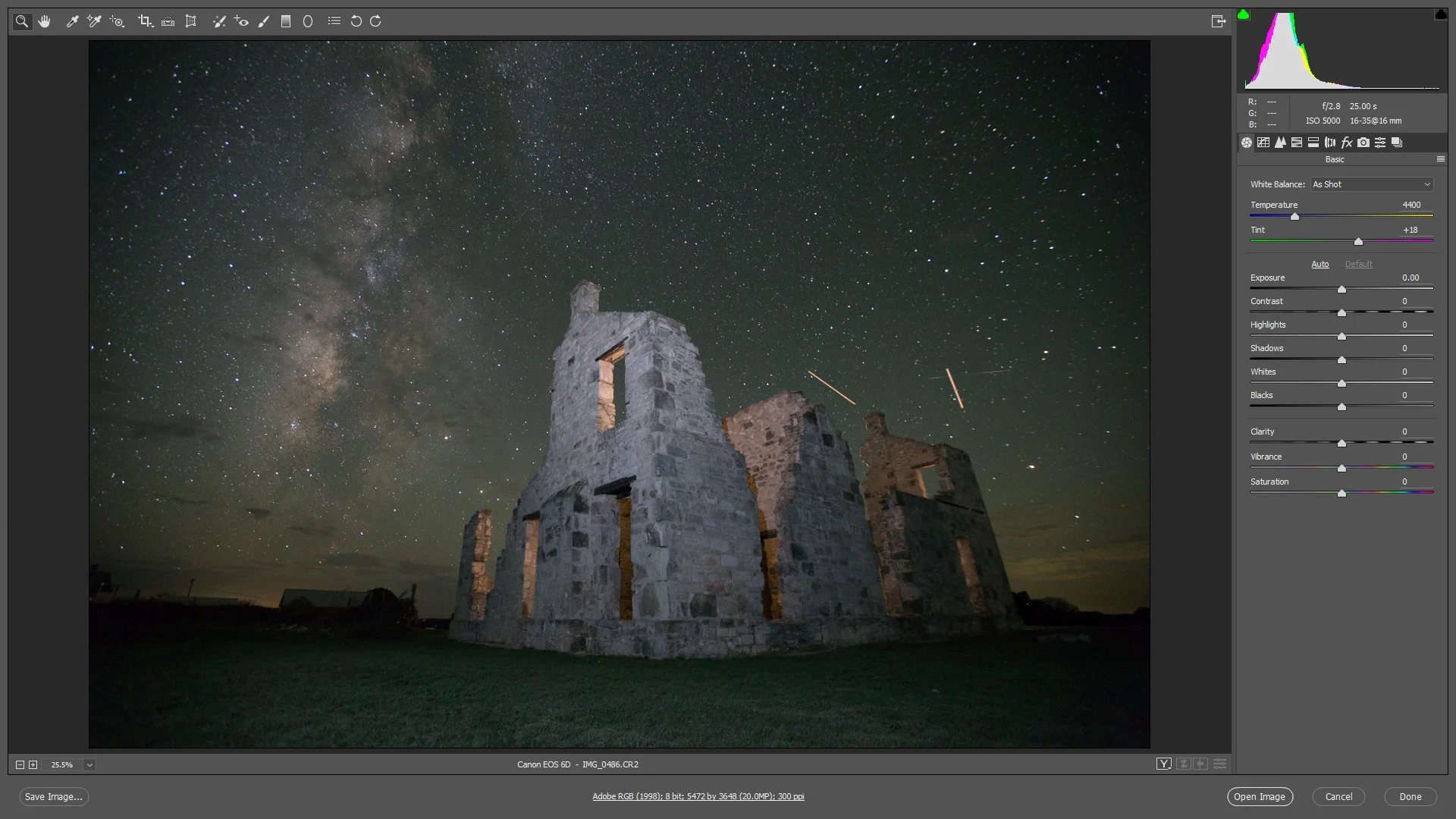This screenshot has height=819, width=1456.
Task: Activate the Crop tool
Action: click(146, 21)
